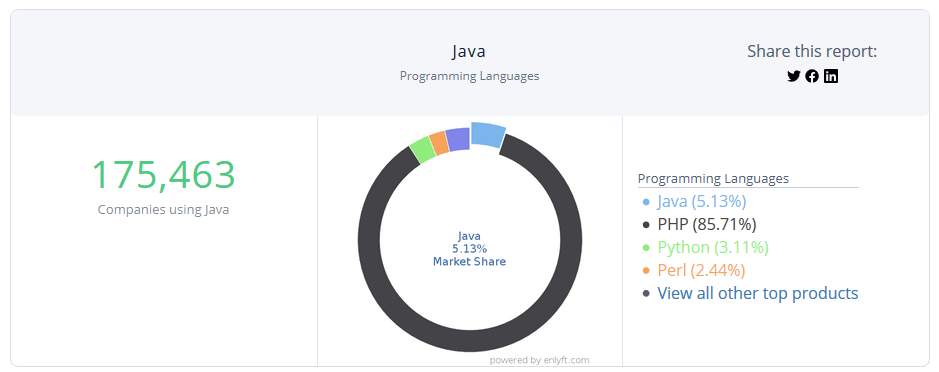
Task: Click the dark bullet beside PHP
Action: (646, 225)
